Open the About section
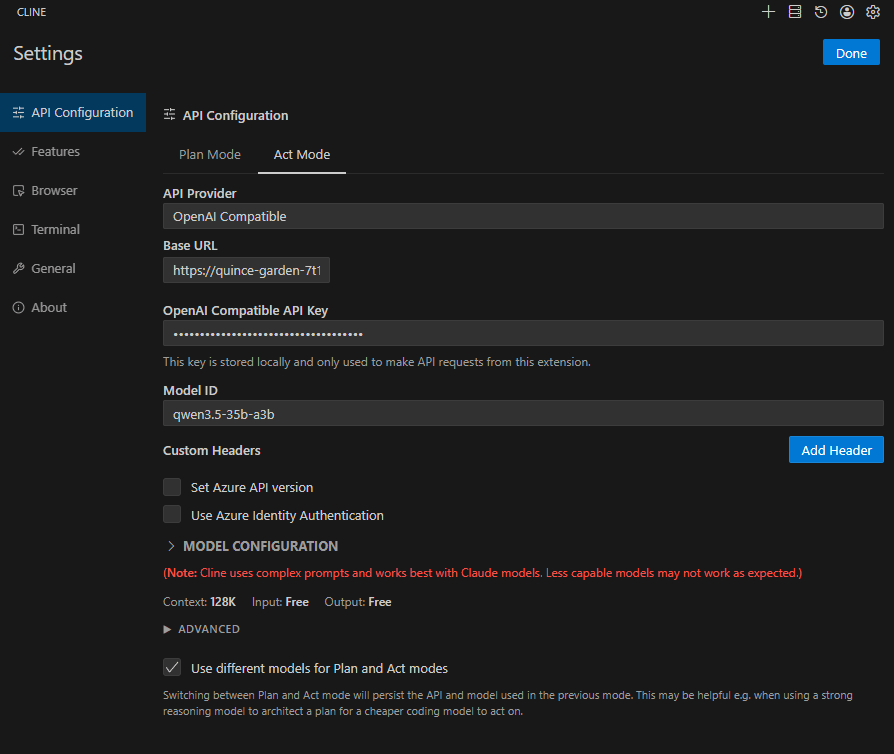894x754 pixels. (x=73, y=307)
